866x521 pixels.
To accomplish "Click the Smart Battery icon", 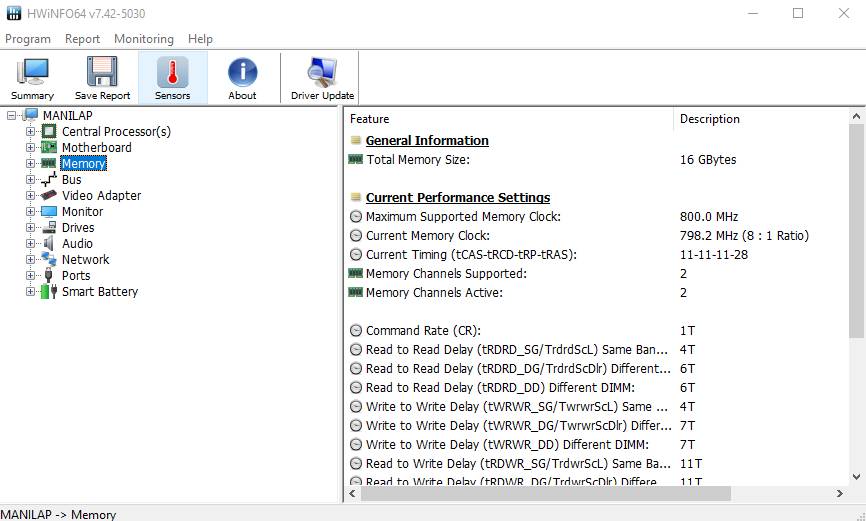I will click(49, 291).
